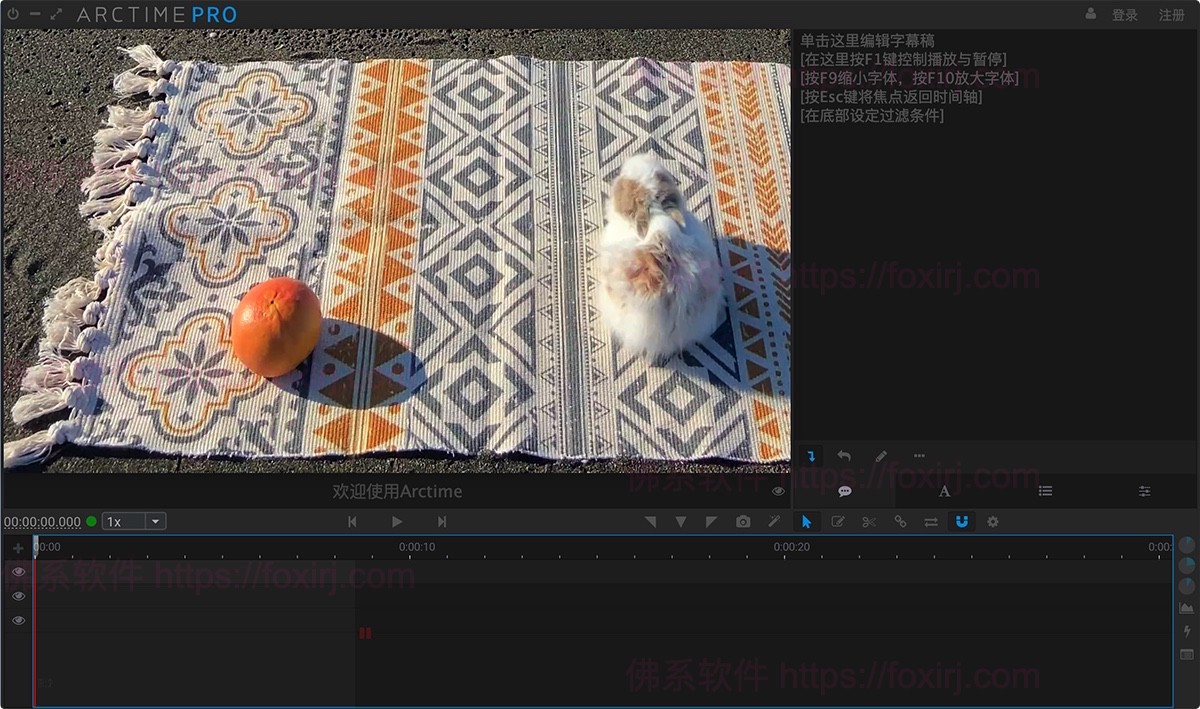Viewport: 1200px width, 709px height.
Task: Select the scissors split subtitle tool
Action: [867, 521]
